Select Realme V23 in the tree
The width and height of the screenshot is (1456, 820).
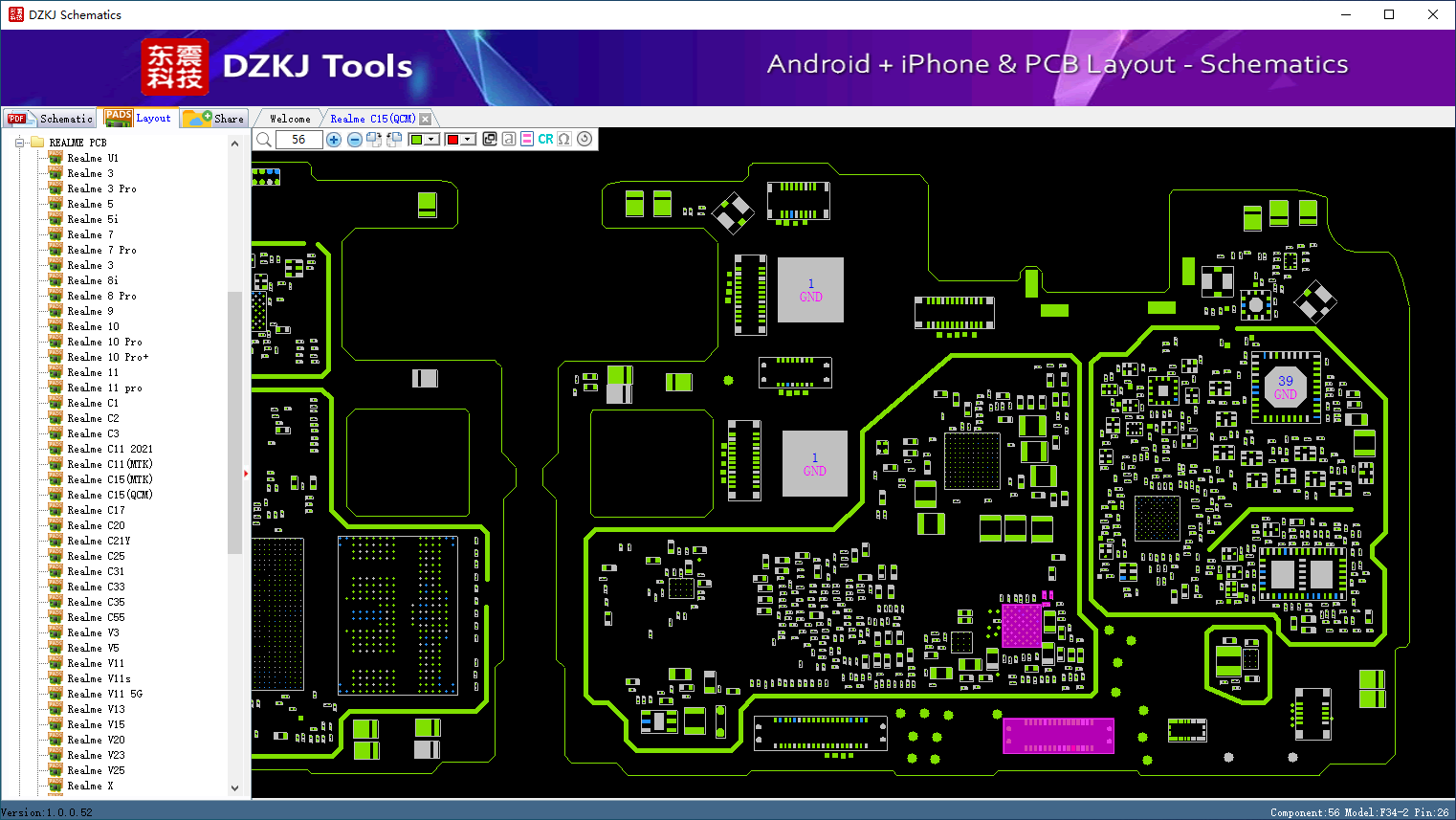coord(96,755)
